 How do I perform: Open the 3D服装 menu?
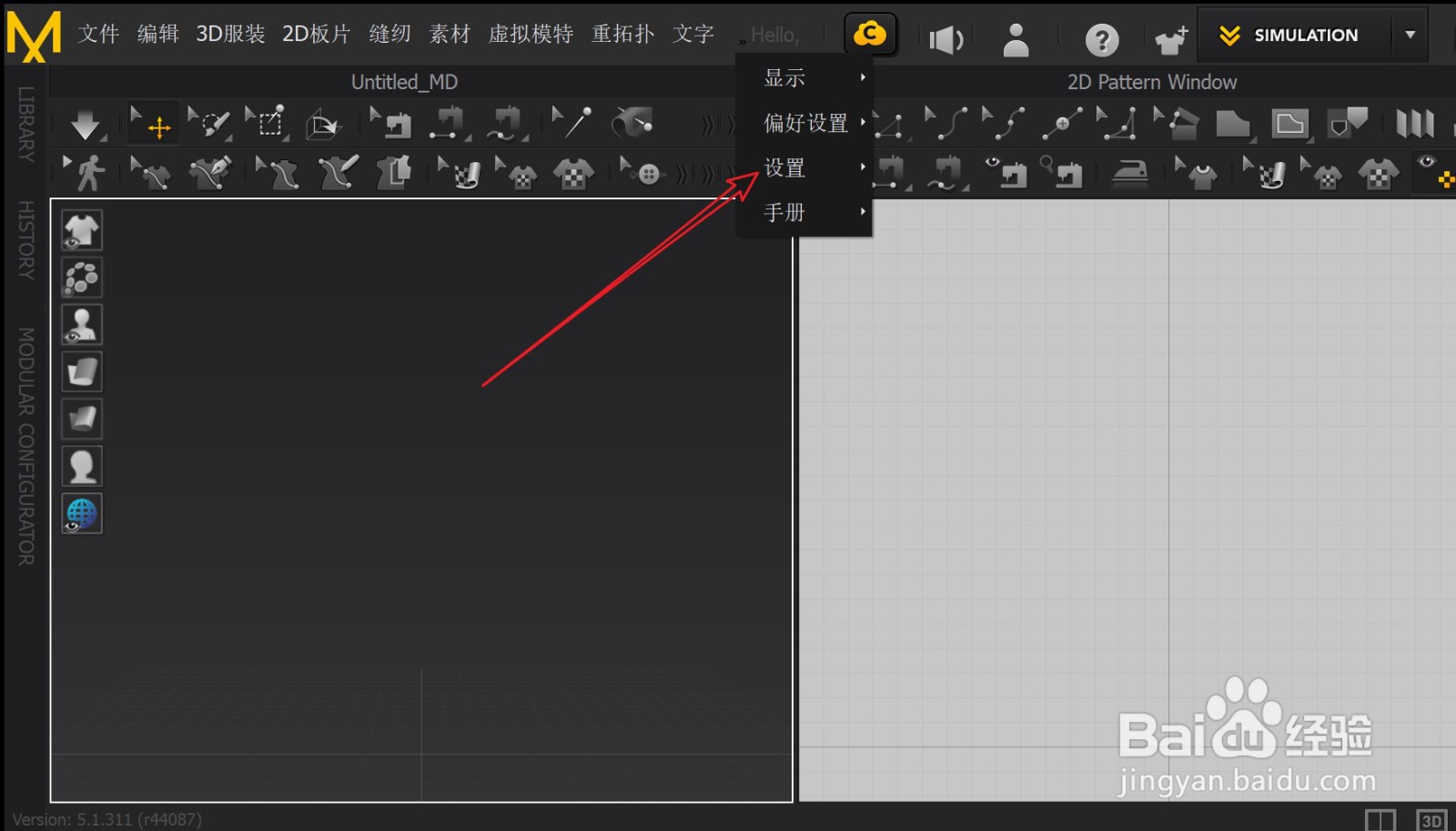coord(231,35)
